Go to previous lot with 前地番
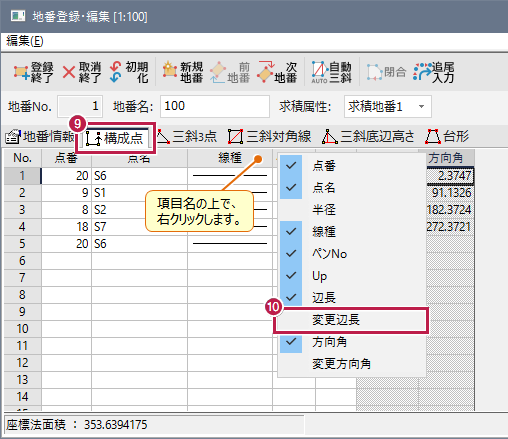The image size is (508, 439). click(230, 72)
